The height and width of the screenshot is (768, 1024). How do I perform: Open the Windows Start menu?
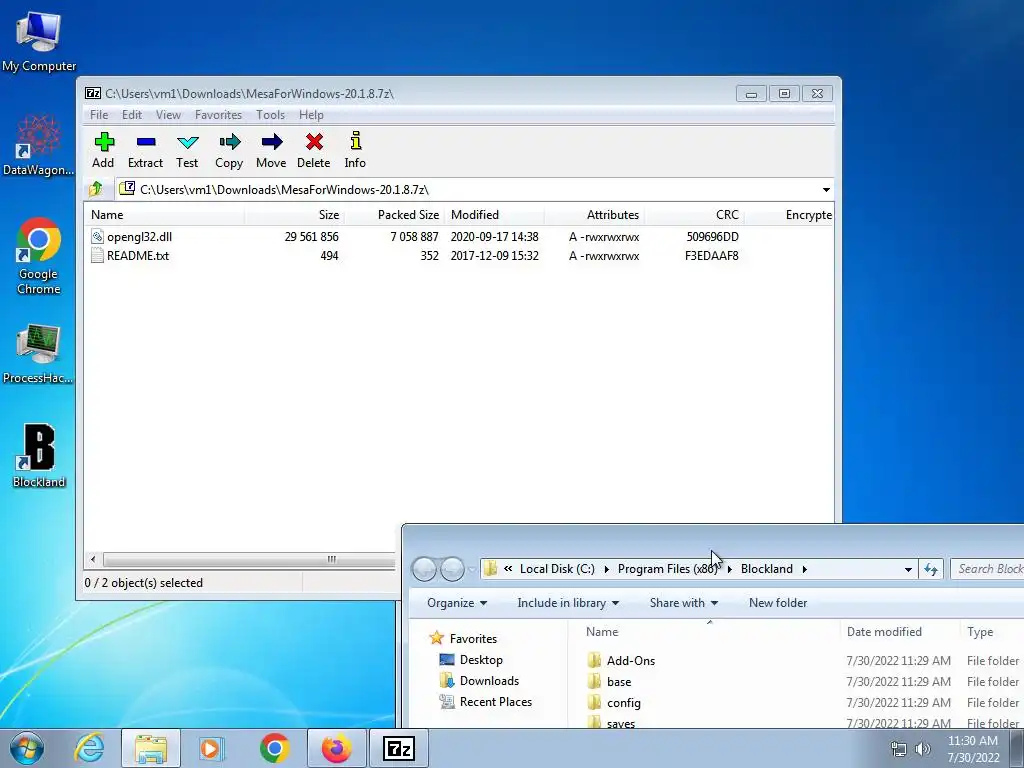coord(27,748)
